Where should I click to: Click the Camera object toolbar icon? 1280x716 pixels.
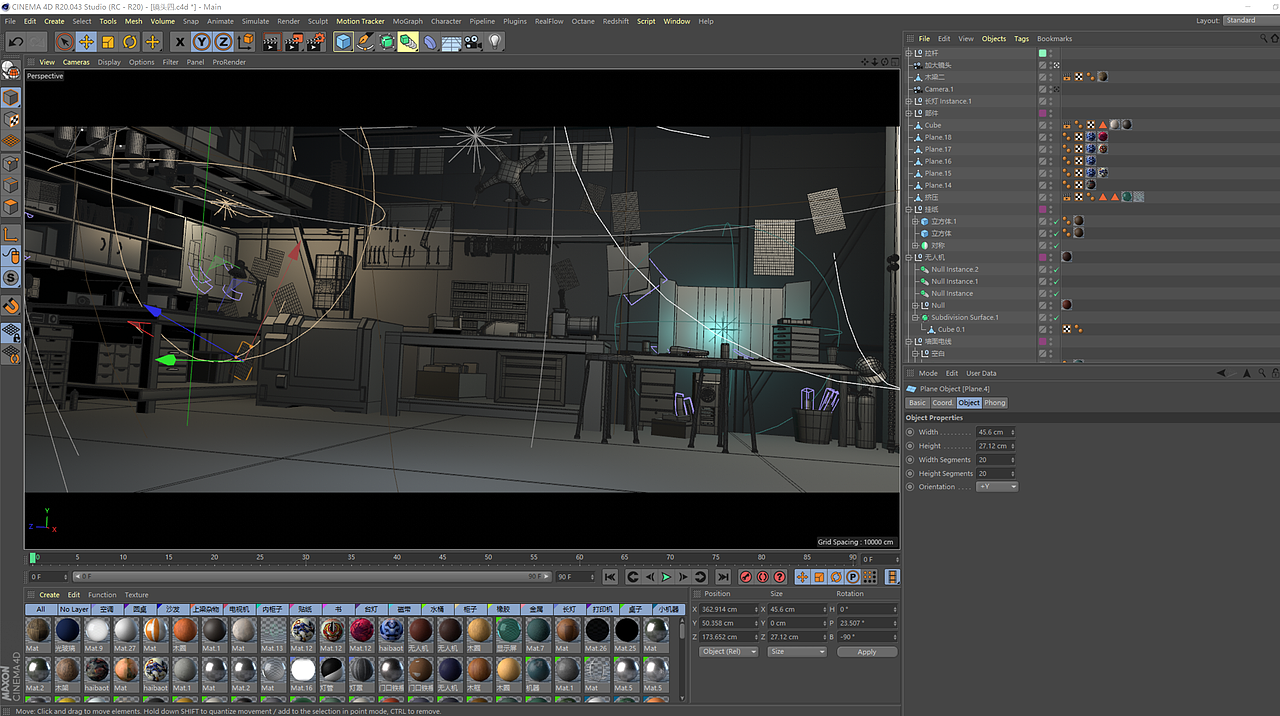point(473,42)
